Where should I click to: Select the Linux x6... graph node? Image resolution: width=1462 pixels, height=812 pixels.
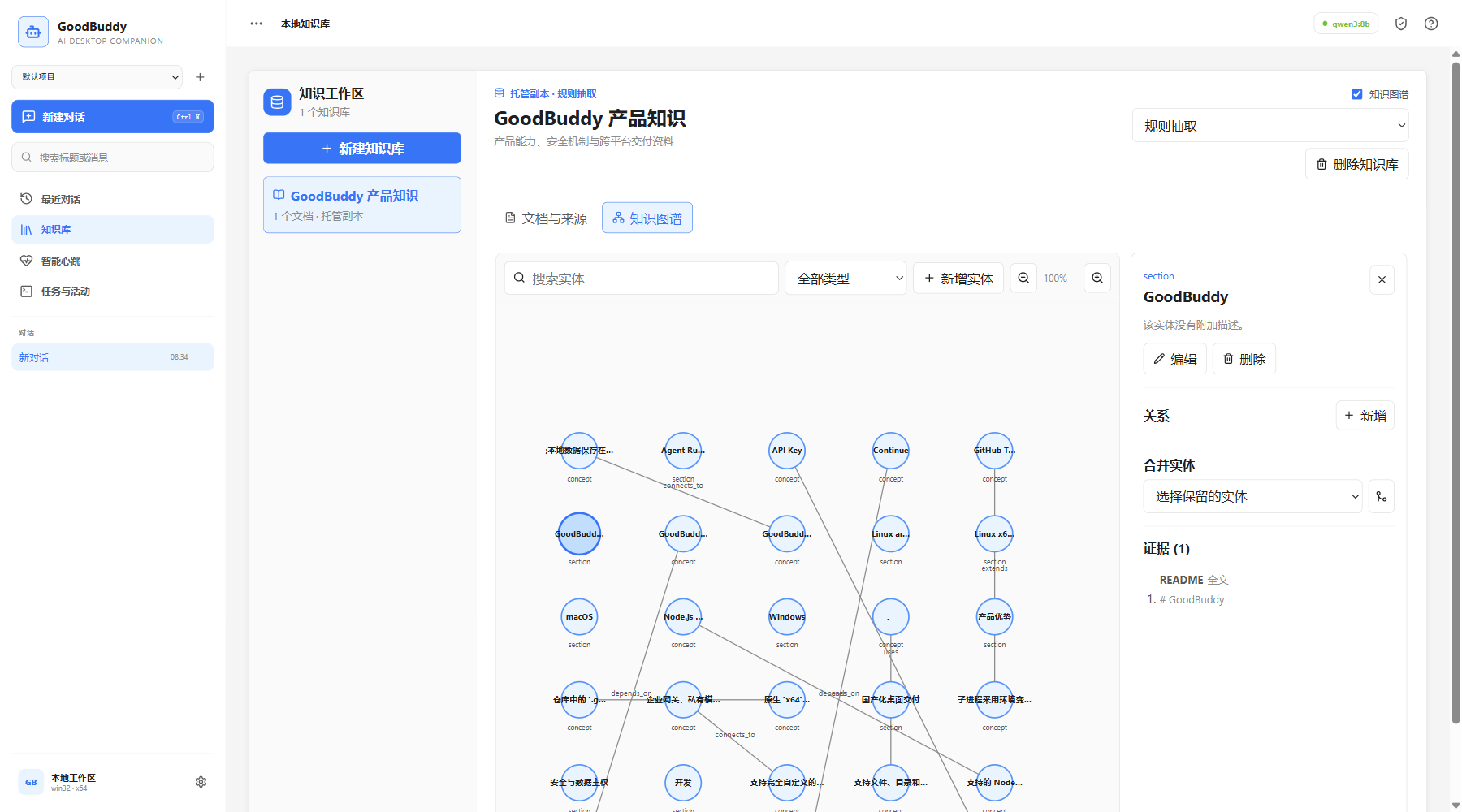coord(995,534)
